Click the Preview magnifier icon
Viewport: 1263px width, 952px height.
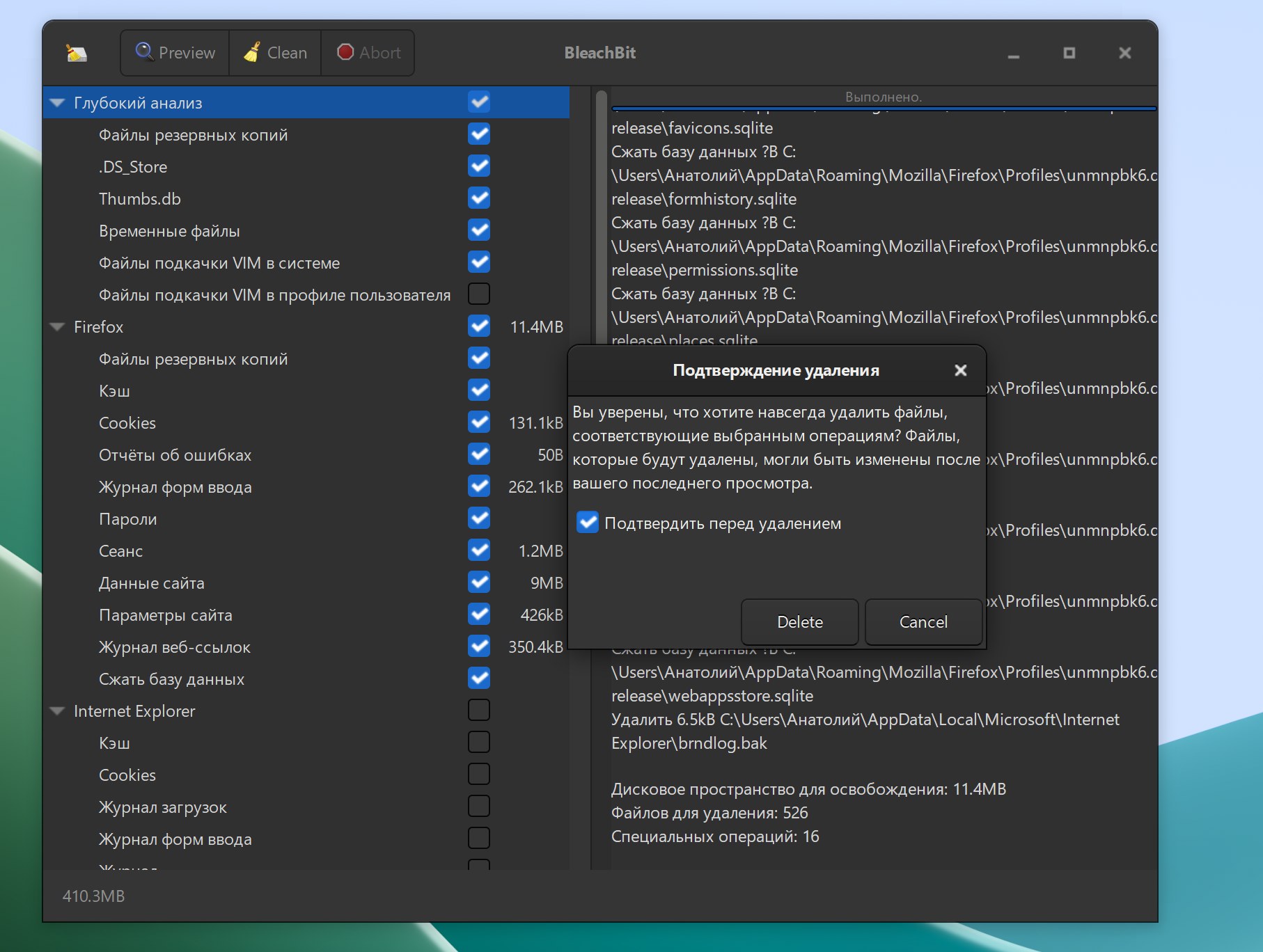pos(144,51)
